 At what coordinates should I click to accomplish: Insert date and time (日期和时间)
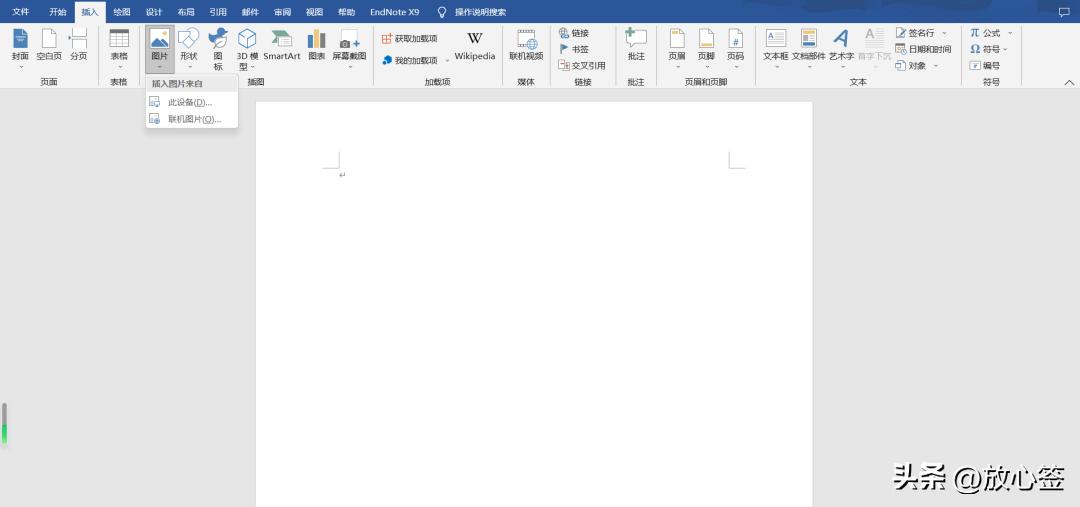pos(923,50)
